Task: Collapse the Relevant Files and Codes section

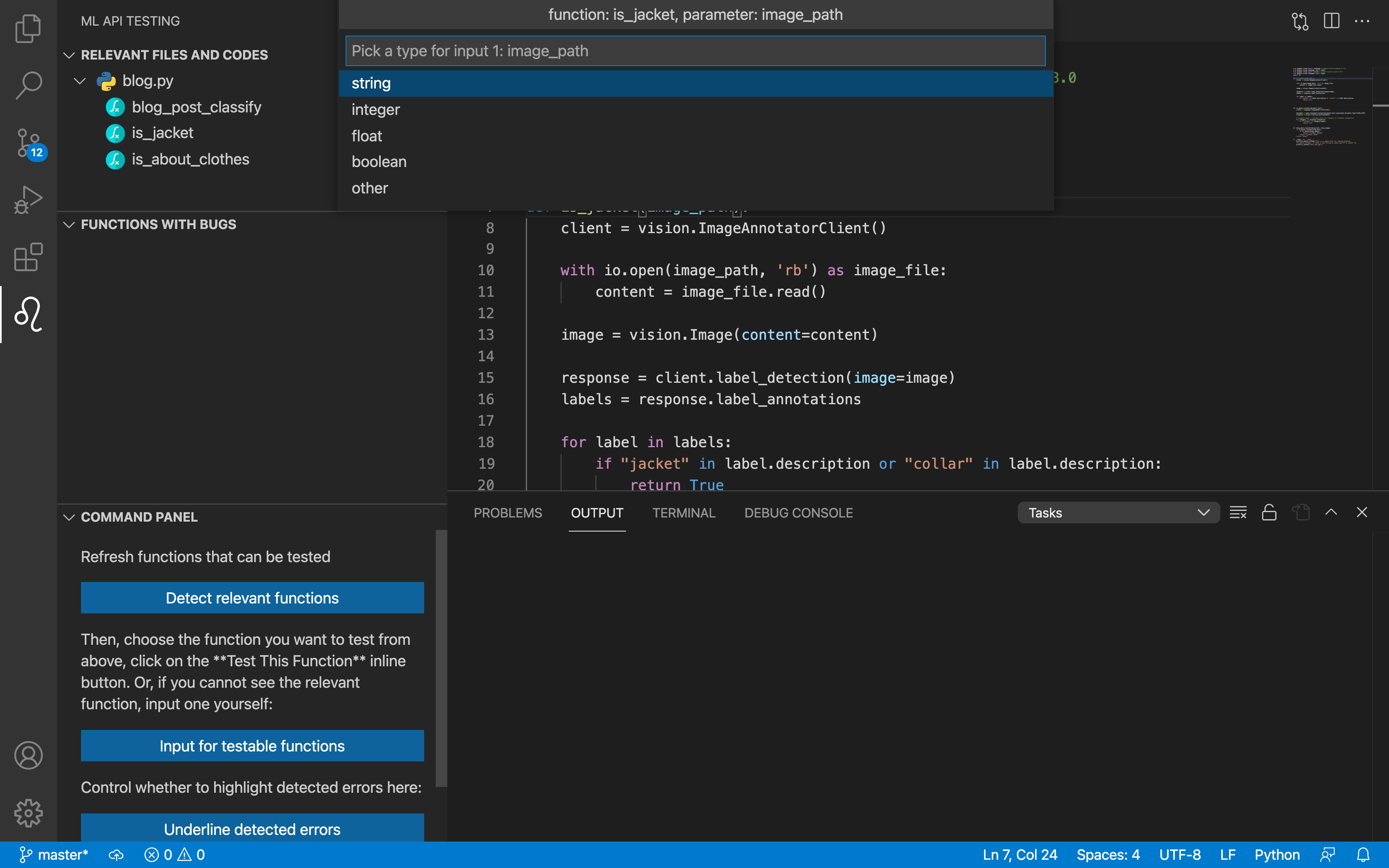Action: [69, 55]
